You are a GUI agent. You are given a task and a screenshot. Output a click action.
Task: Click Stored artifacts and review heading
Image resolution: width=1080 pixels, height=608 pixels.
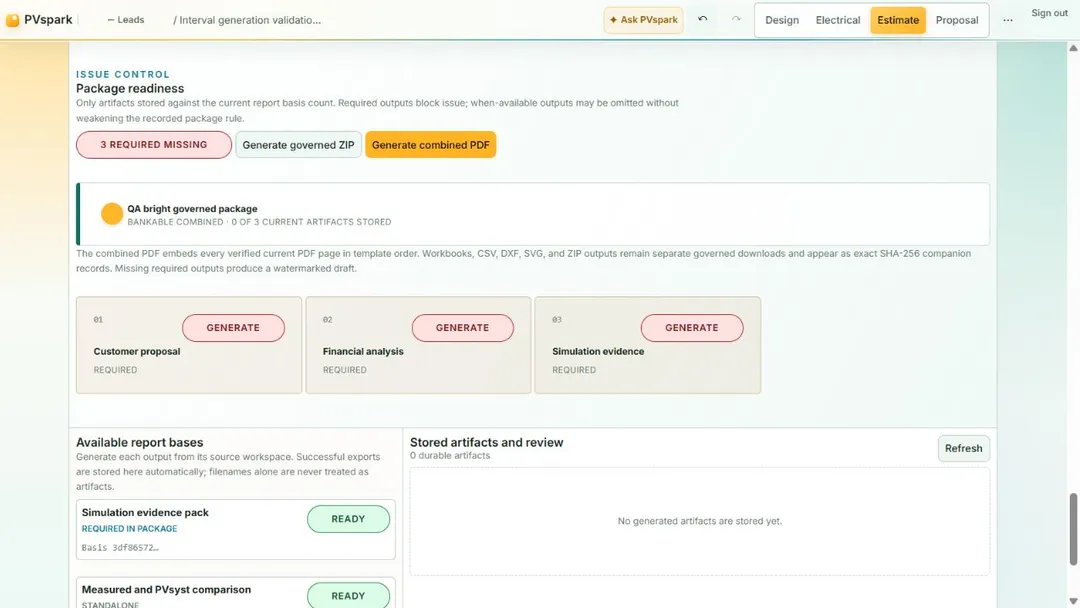point(486,443)
